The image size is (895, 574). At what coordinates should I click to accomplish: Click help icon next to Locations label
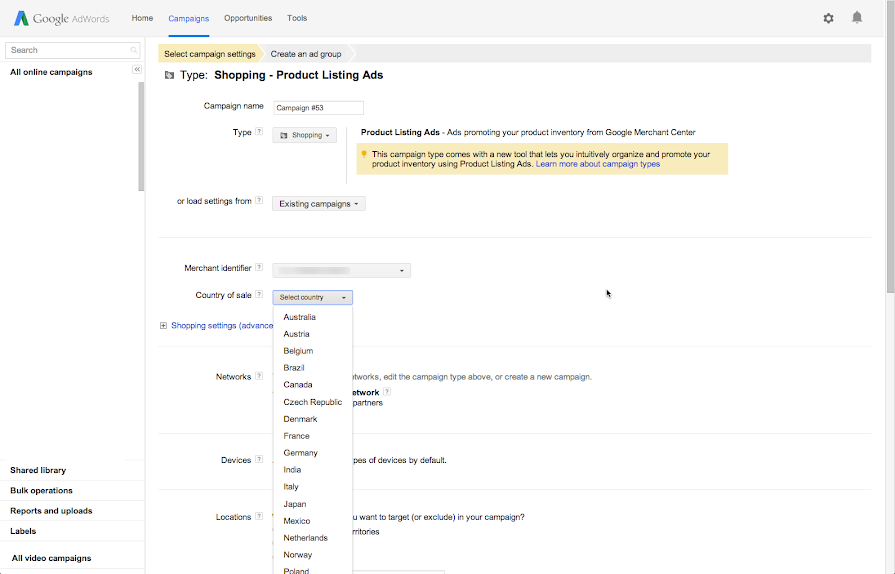point(259,517)
